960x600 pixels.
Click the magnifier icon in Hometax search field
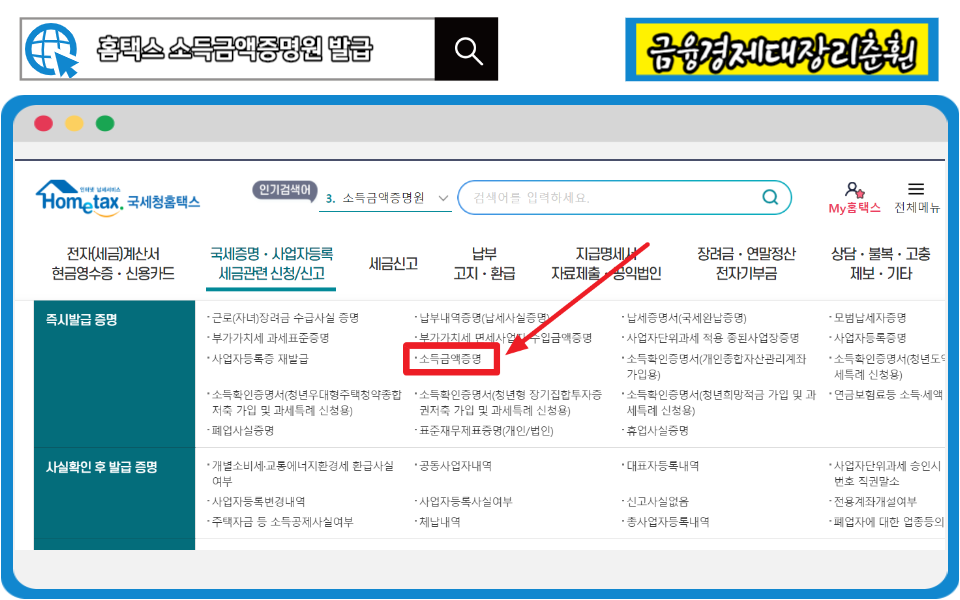pyautogui.click(x=770, y=197)
